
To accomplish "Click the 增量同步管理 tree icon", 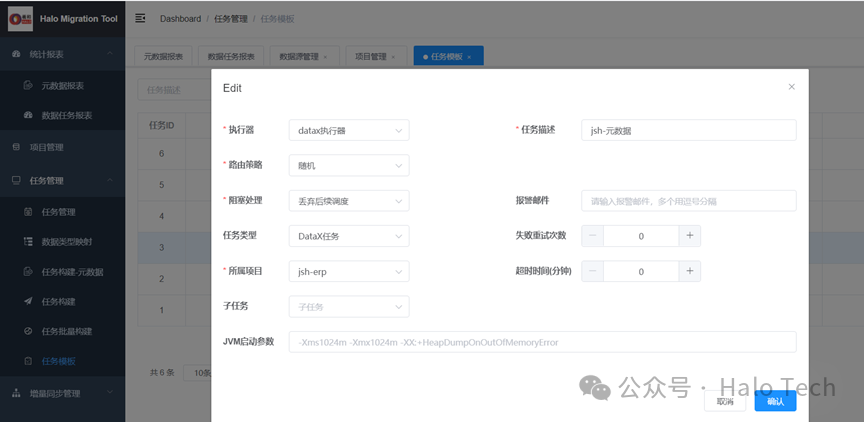I will [16, 393].
